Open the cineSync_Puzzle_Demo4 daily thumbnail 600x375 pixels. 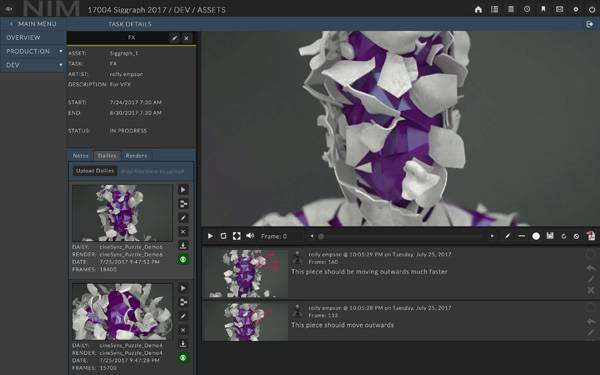tap(122, 312)
